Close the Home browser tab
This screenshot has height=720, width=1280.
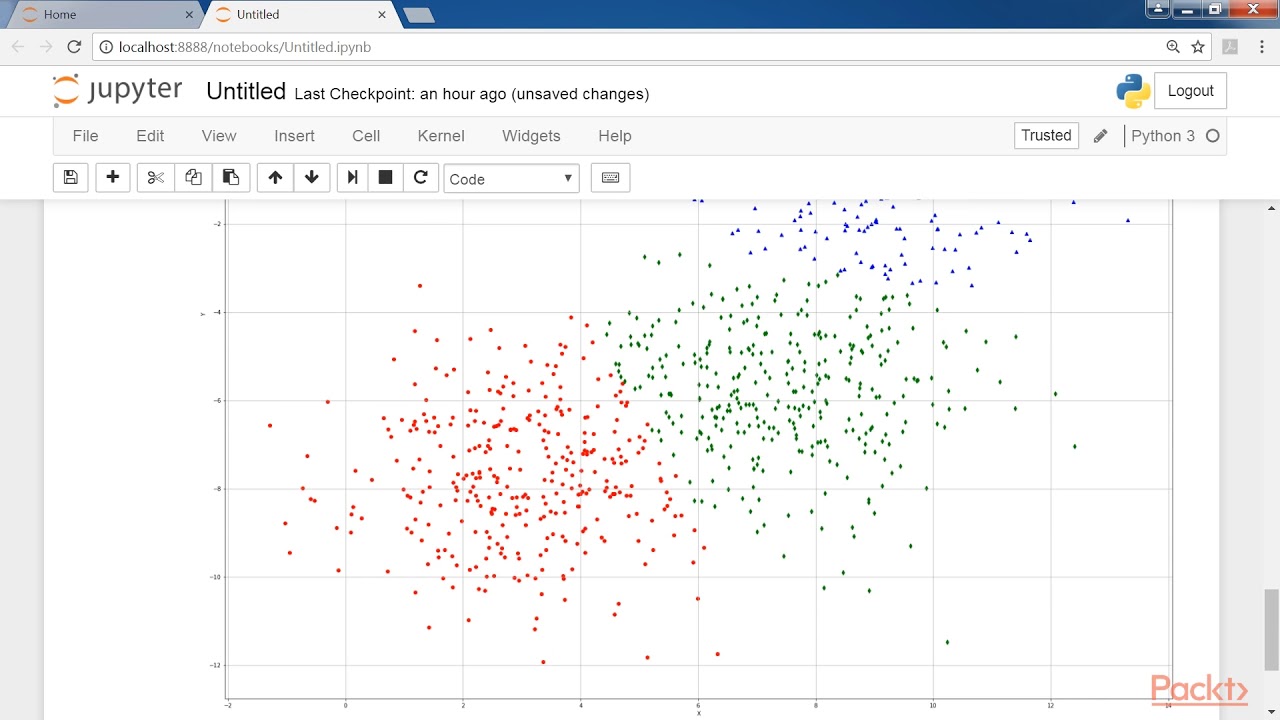[x=190, y=15]
